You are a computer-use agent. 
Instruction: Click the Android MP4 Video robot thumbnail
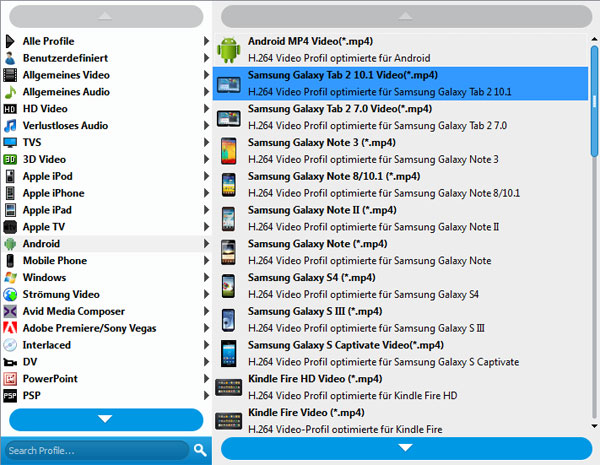[229, 50]
